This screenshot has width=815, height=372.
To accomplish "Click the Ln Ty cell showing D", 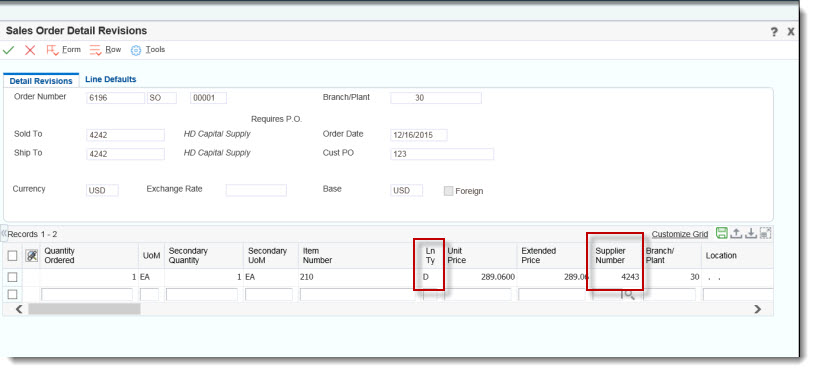I will (429, 277).
